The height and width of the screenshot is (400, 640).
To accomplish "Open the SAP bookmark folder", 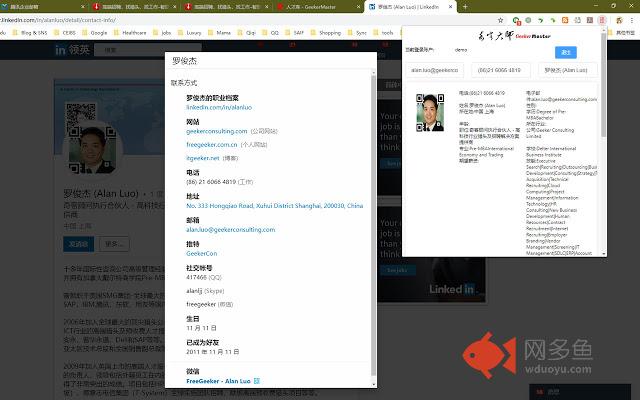I will pyautogui.click(x=294, y=33).
